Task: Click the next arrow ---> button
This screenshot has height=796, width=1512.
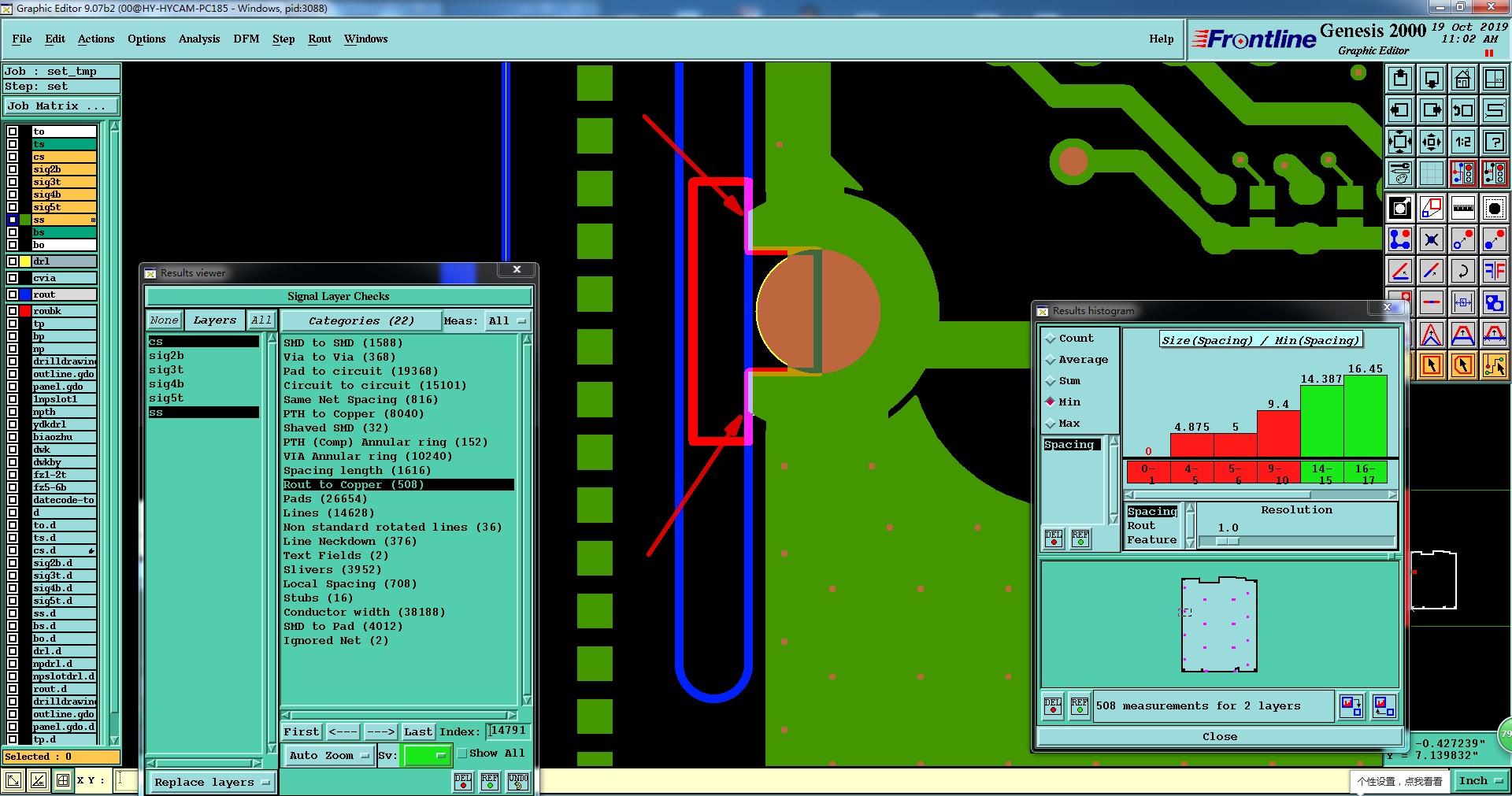Action: coord(380,732)
